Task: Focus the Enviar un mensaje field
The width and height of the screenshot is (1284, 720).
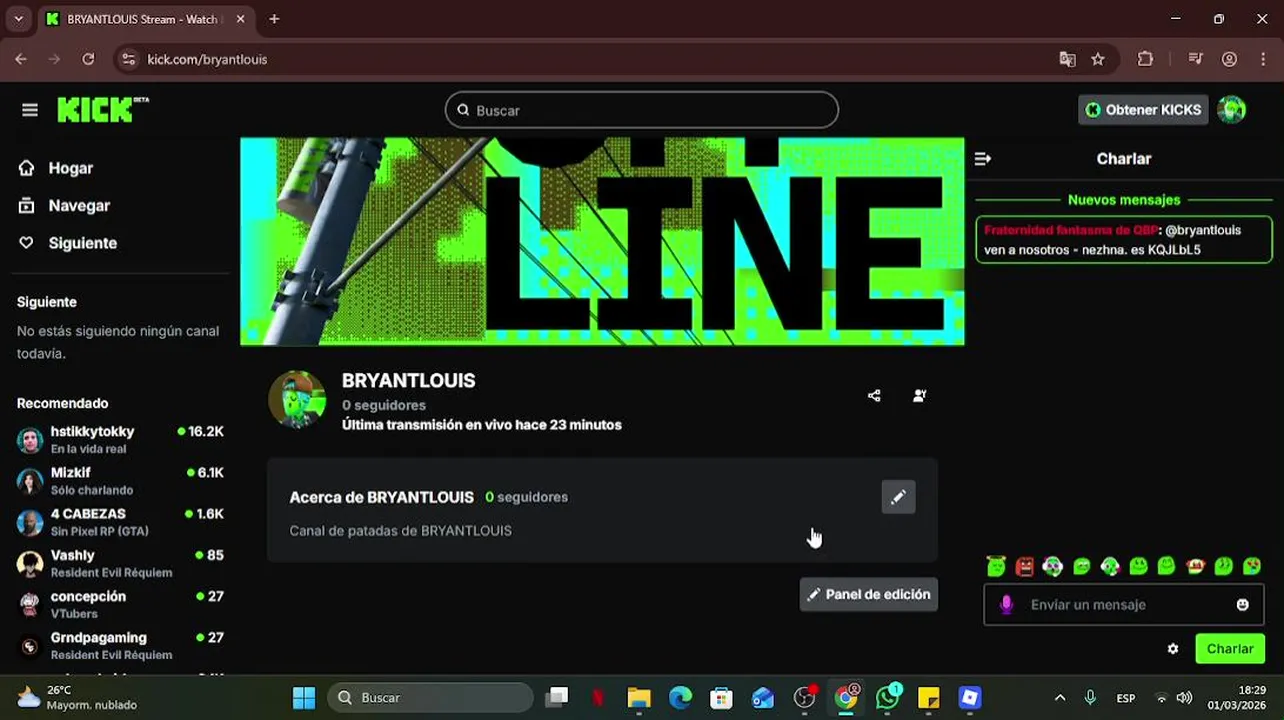Action: pos(1123,605)
